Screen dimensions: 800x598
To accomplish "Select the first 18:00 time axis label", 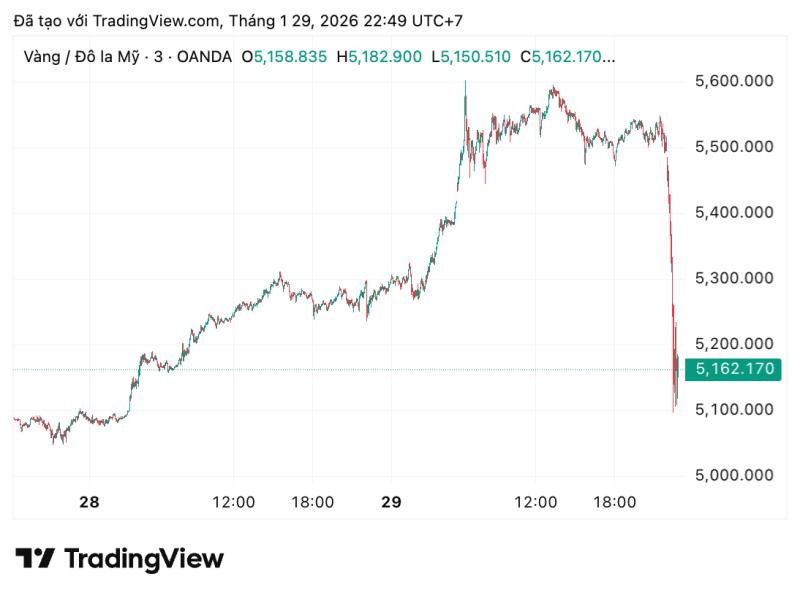I will point(313,503).
